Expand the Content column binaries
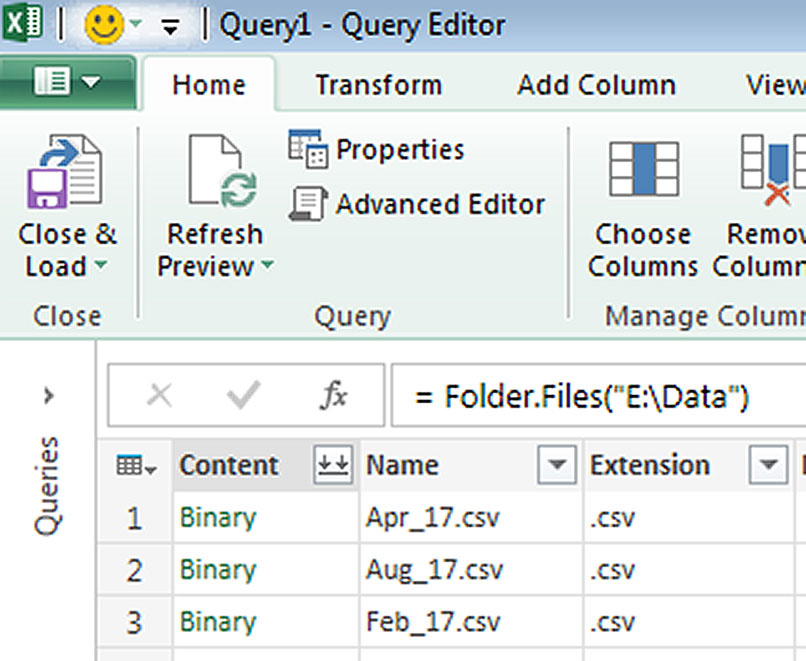This screenshot has width=806, height=661. [334, 466]
